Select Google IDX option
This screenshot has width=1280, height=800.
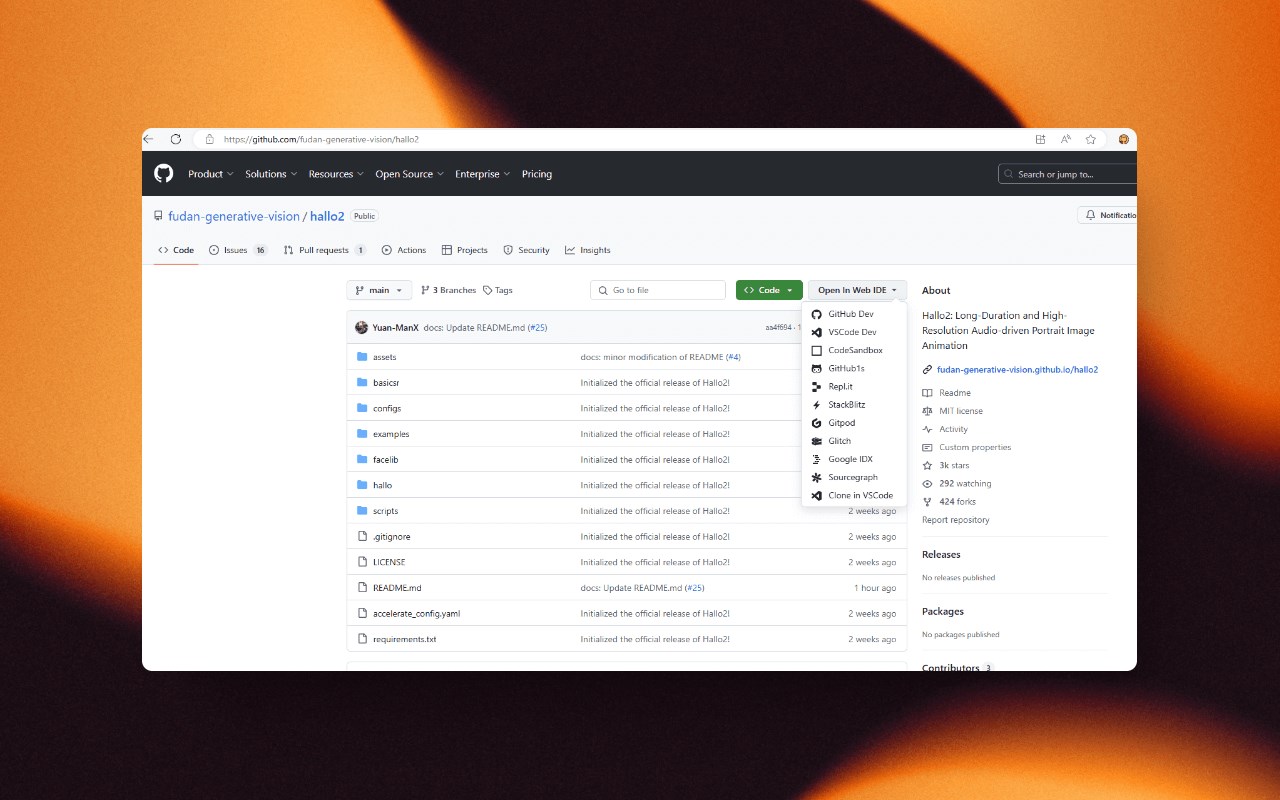coord(854,459)
